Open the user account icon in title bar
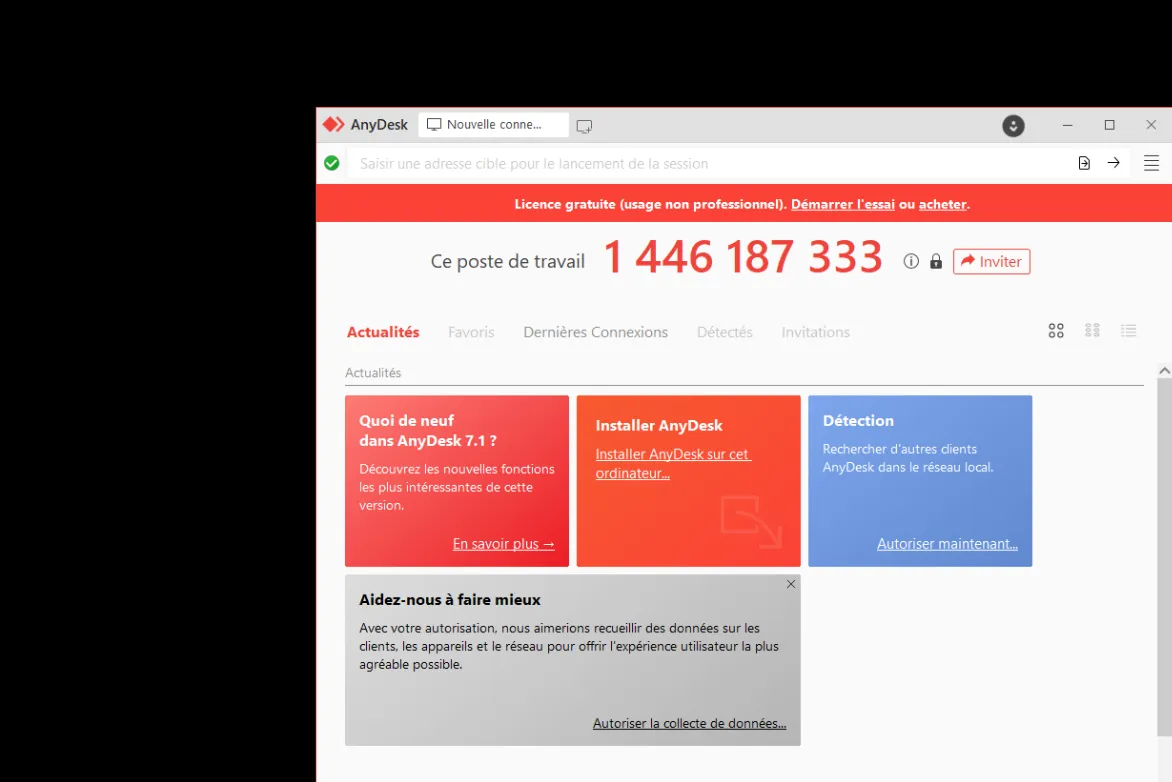The image size is (1172, 782). pyautogui.click(x=1013, y=125)
